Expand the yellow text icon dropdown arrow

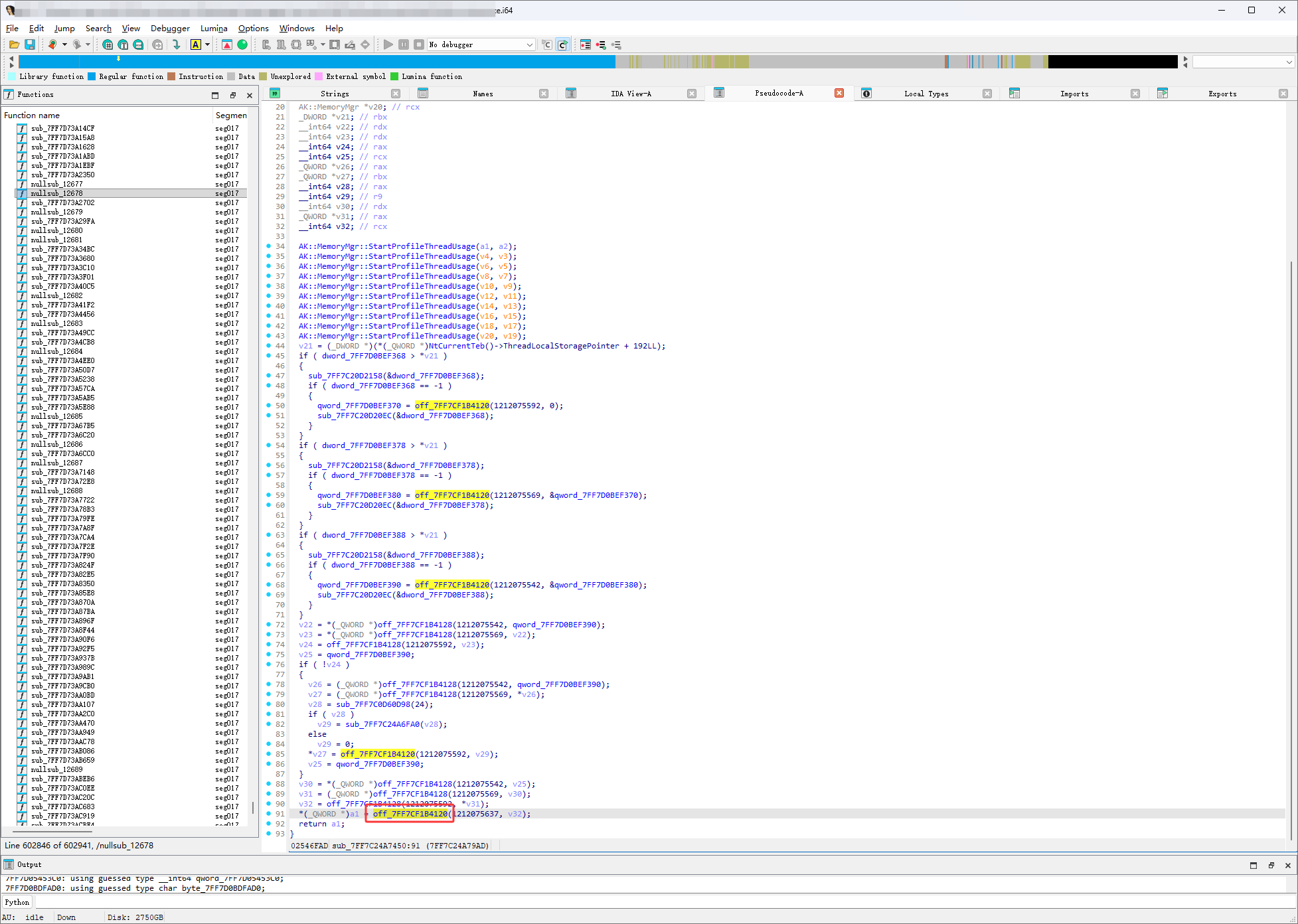207,44
